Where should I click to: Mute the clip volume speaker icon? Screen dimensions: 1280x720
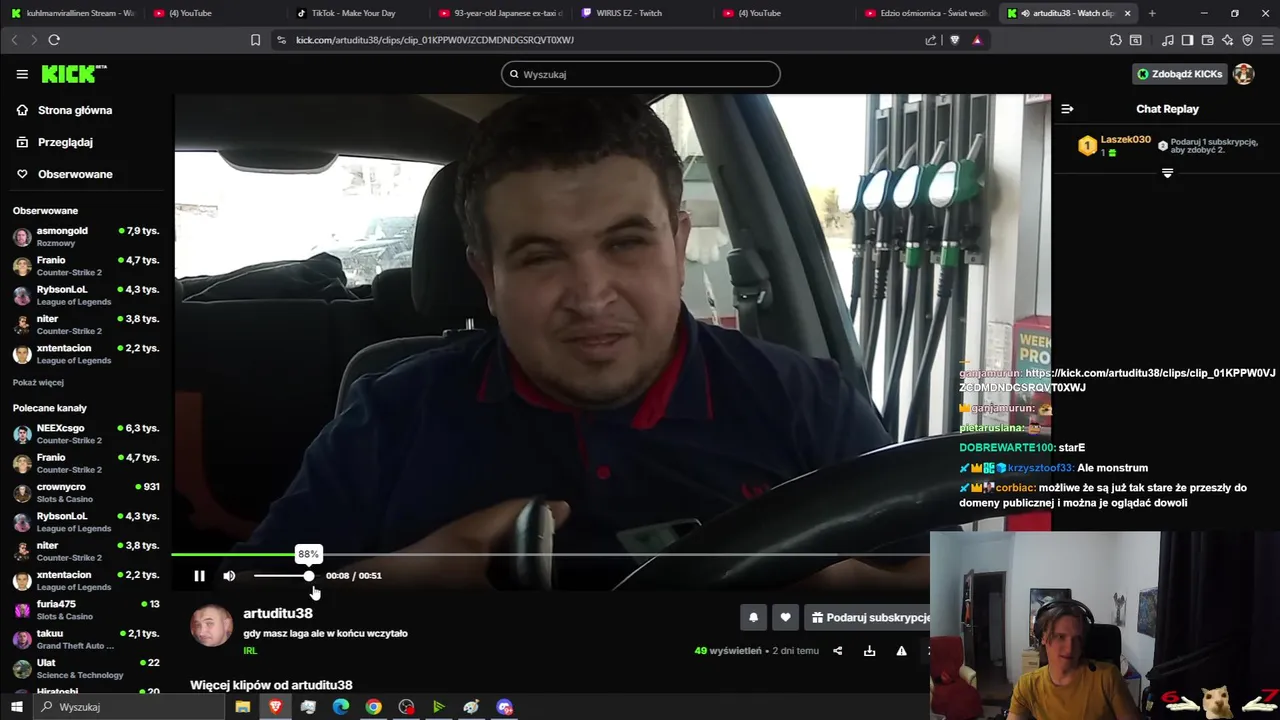coord(229,576)
